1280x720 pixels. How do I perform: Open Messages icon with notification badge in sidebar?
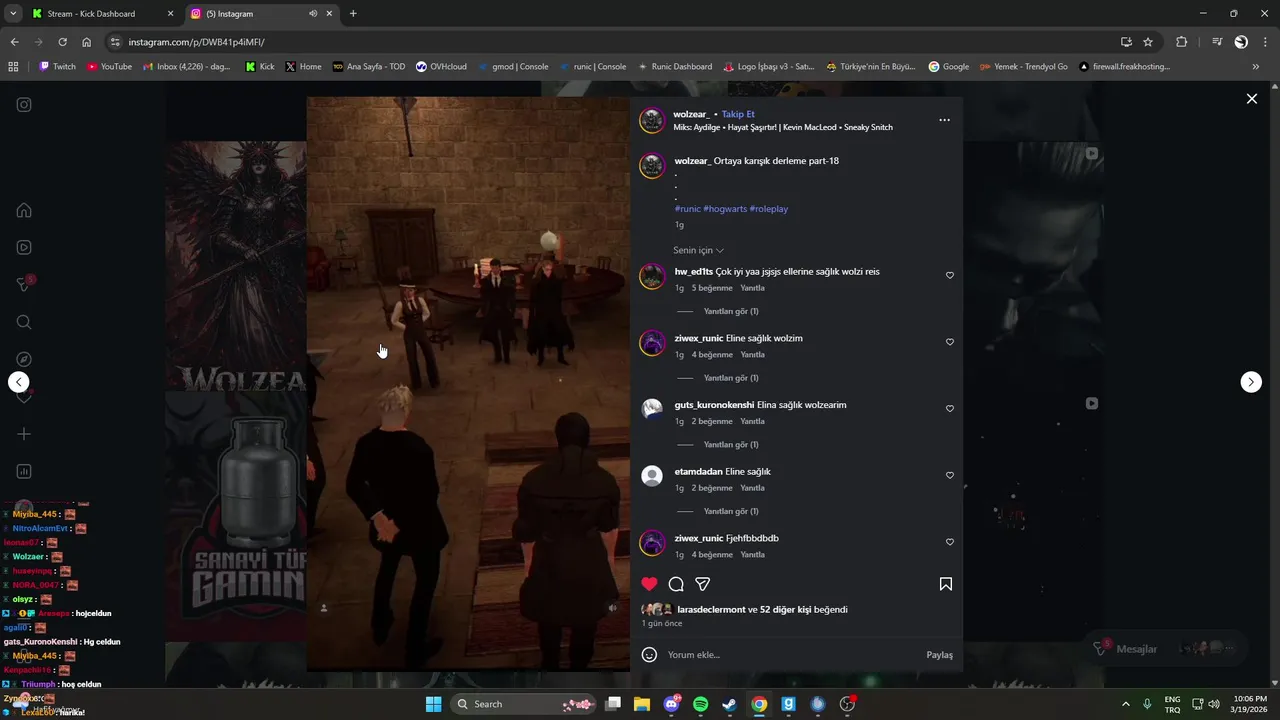click(25, 284)
